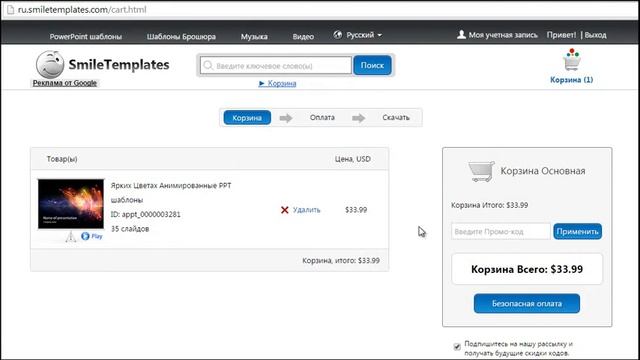Open the Шаблоны Брошюра menu
The image size is (640, 360).
pyautogui.click(x=181, y=36)
